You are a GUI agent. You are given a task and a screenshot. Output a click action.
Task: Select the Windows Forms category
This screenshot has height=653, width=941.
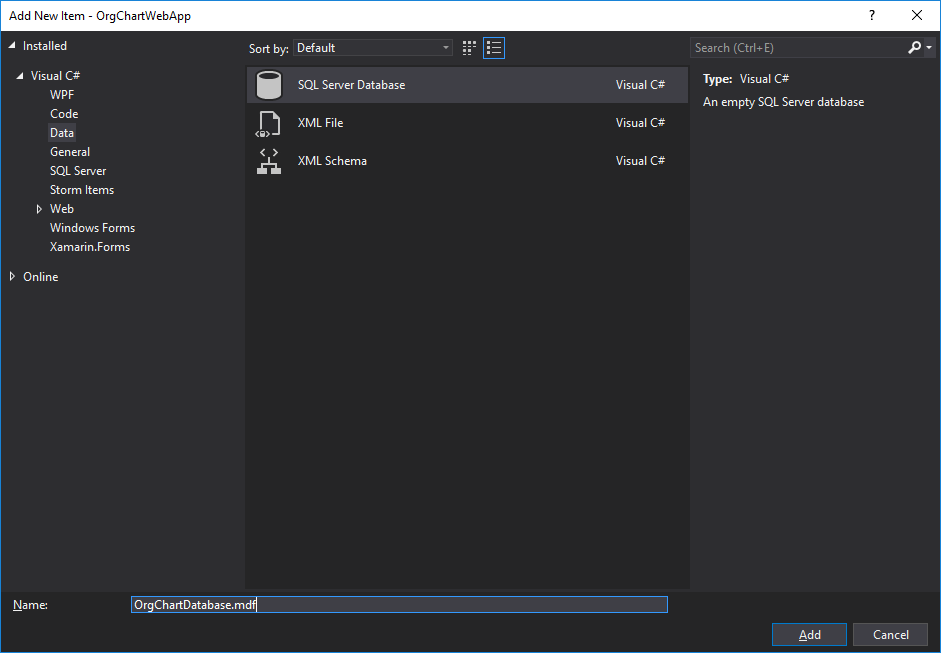92,227
